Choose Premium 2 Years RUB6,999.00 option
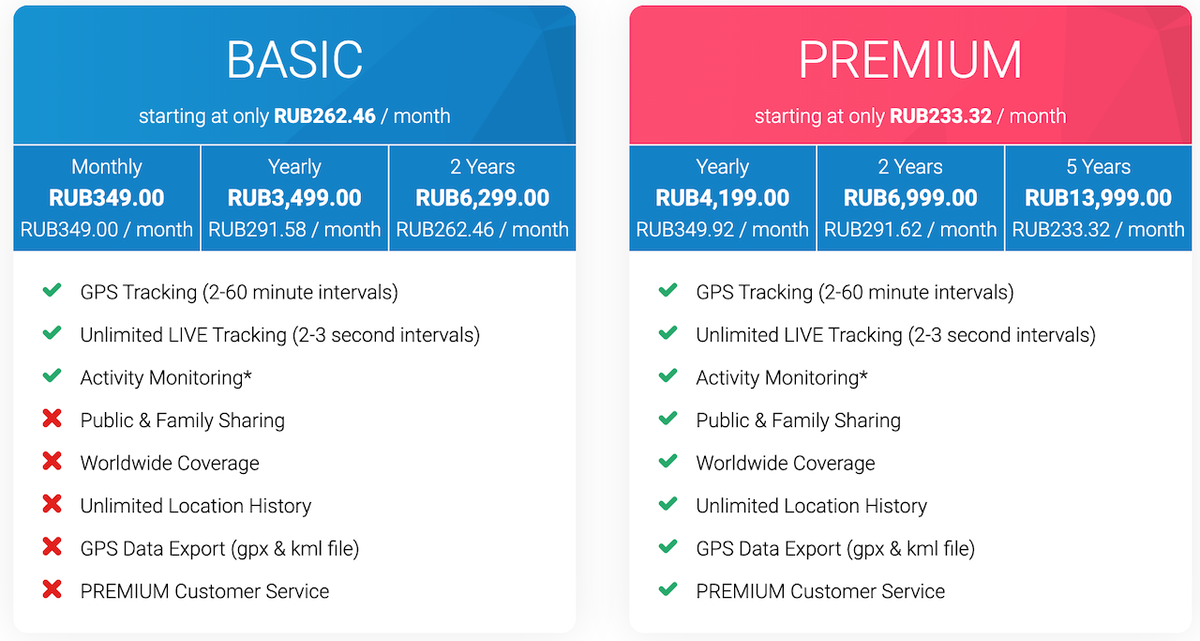The width and height of the screenshot is (1200, 641). [x=911, y=198]
